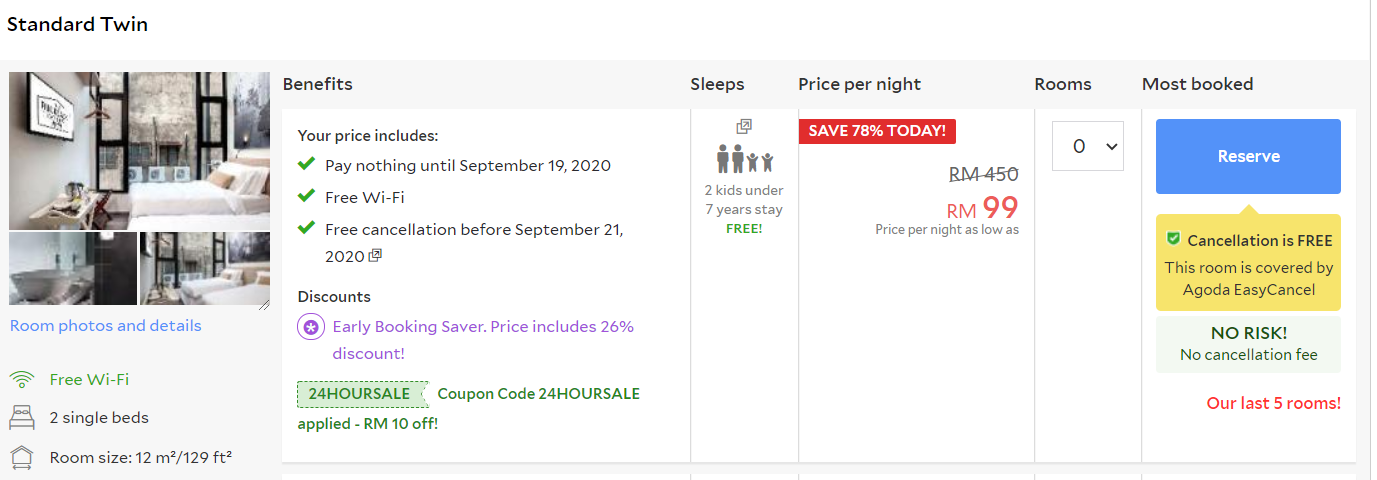The height and width of the screenshot is (480, 1377).
Task: Click the 24HOURSALE coupon tag
Action: pos(361,394)
